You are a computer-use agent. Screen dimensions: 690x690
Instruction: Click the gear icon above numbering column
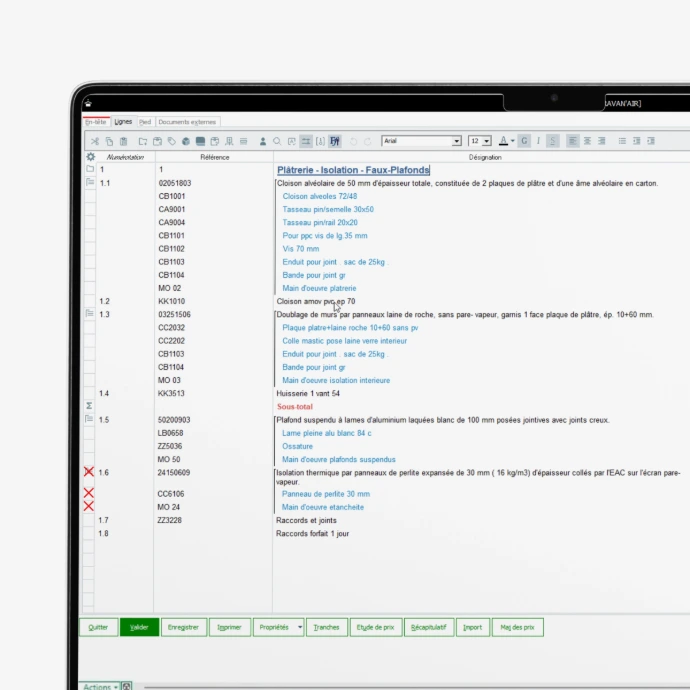pos(91,157)
